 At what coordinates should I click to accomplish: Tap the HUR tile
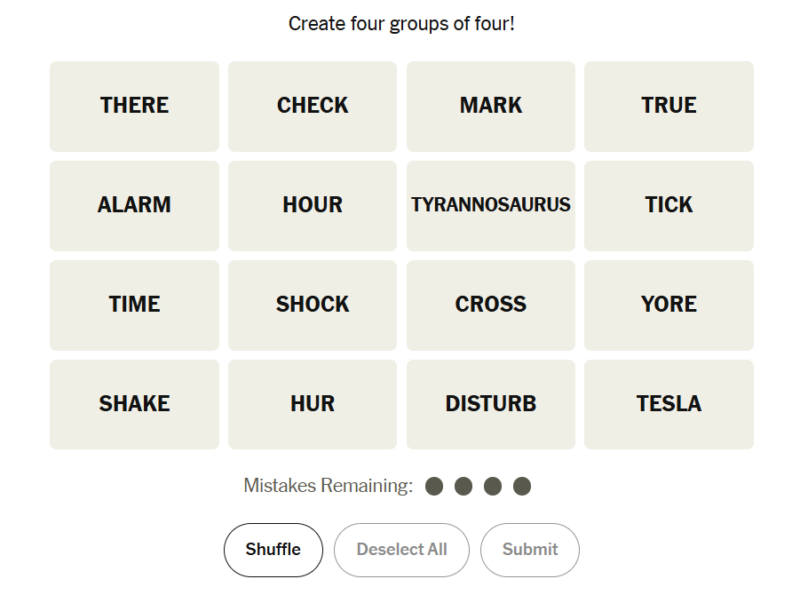pyautogui.click(x=312, y=404)
